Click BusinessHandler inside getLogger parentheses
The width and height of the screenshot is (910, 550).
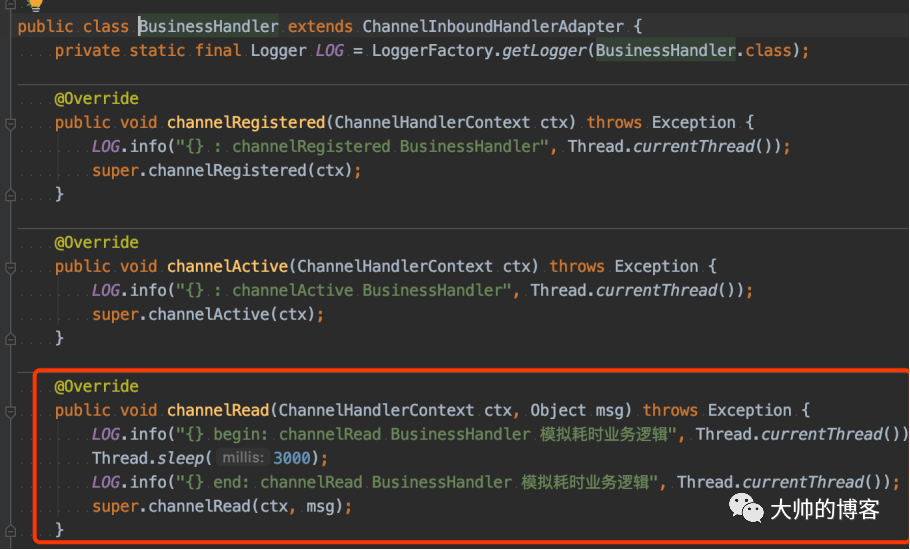666,50
